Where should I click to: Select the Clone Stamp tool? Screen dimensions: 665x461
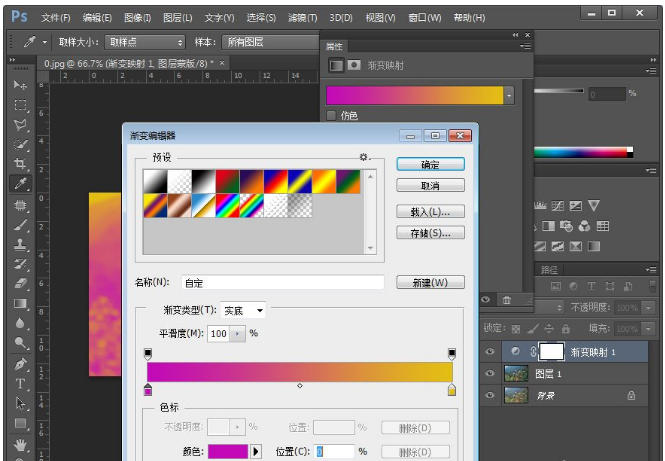[x=20, y=244]
